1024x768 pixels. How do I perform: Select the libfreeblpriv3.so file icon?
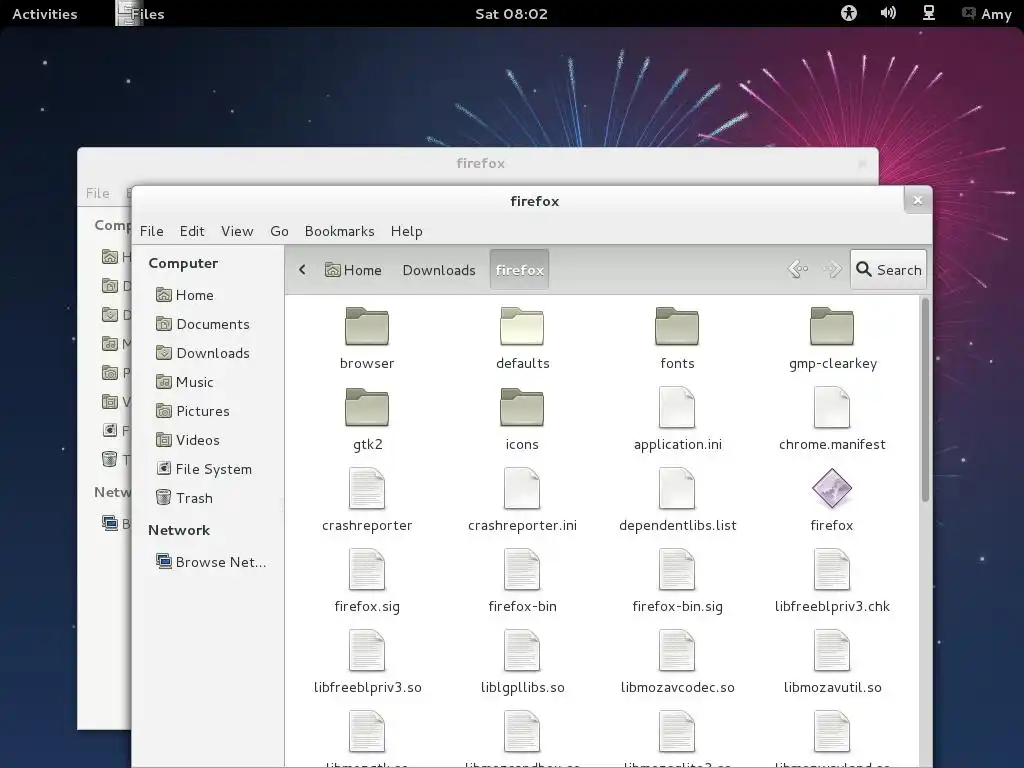(366, 650)
